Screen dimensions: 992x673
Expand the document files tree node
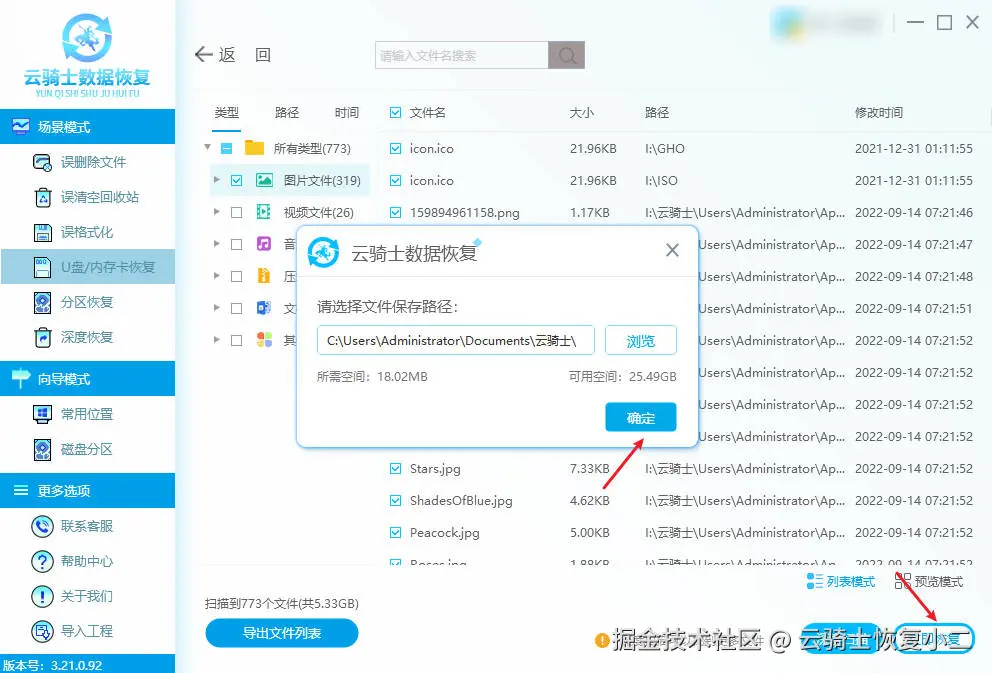click(x=216, y=308)
